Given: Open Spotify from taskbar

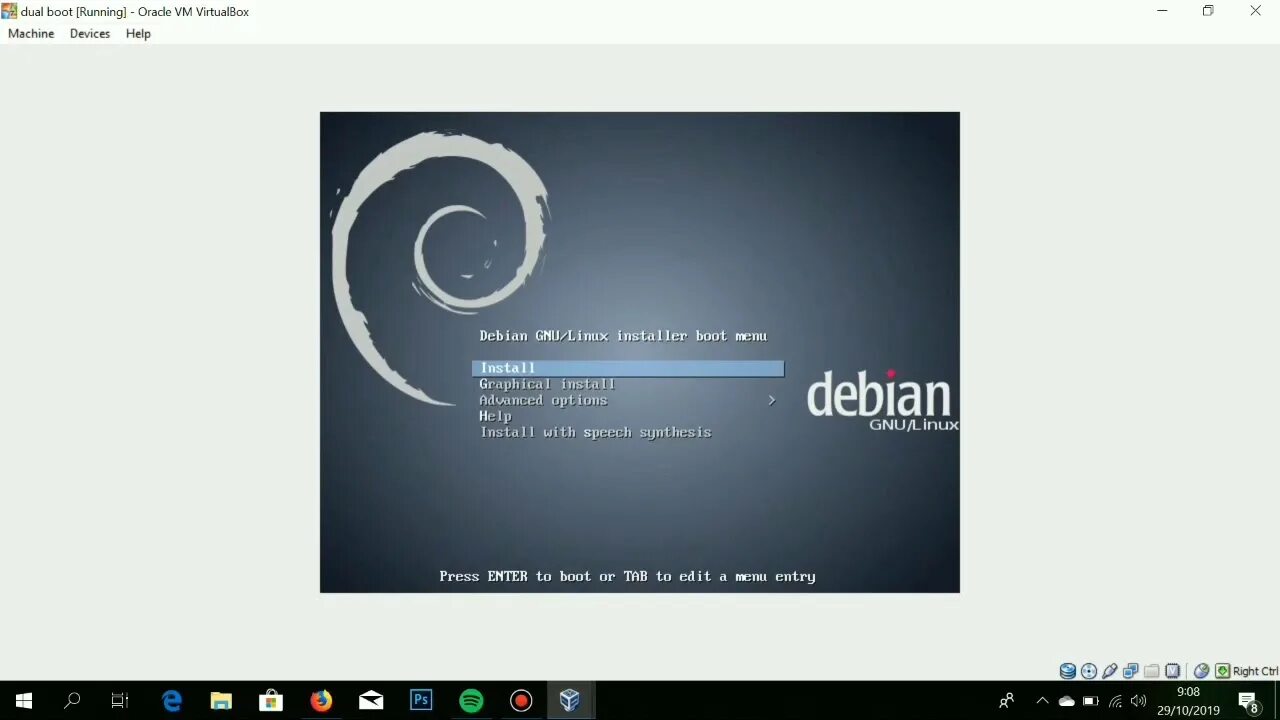Looking at the screenshot, I should 471,700.
